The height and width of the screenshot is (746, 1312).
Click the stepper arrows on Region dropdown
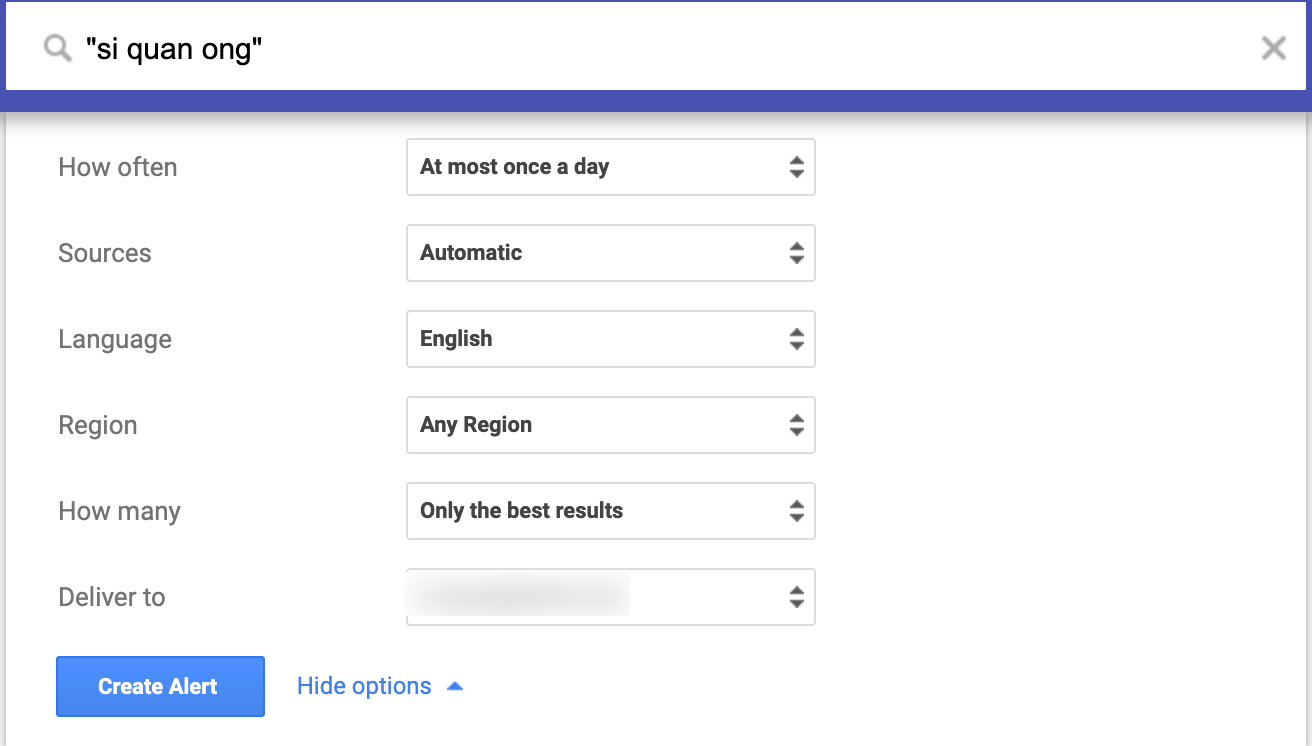(797, 425)
